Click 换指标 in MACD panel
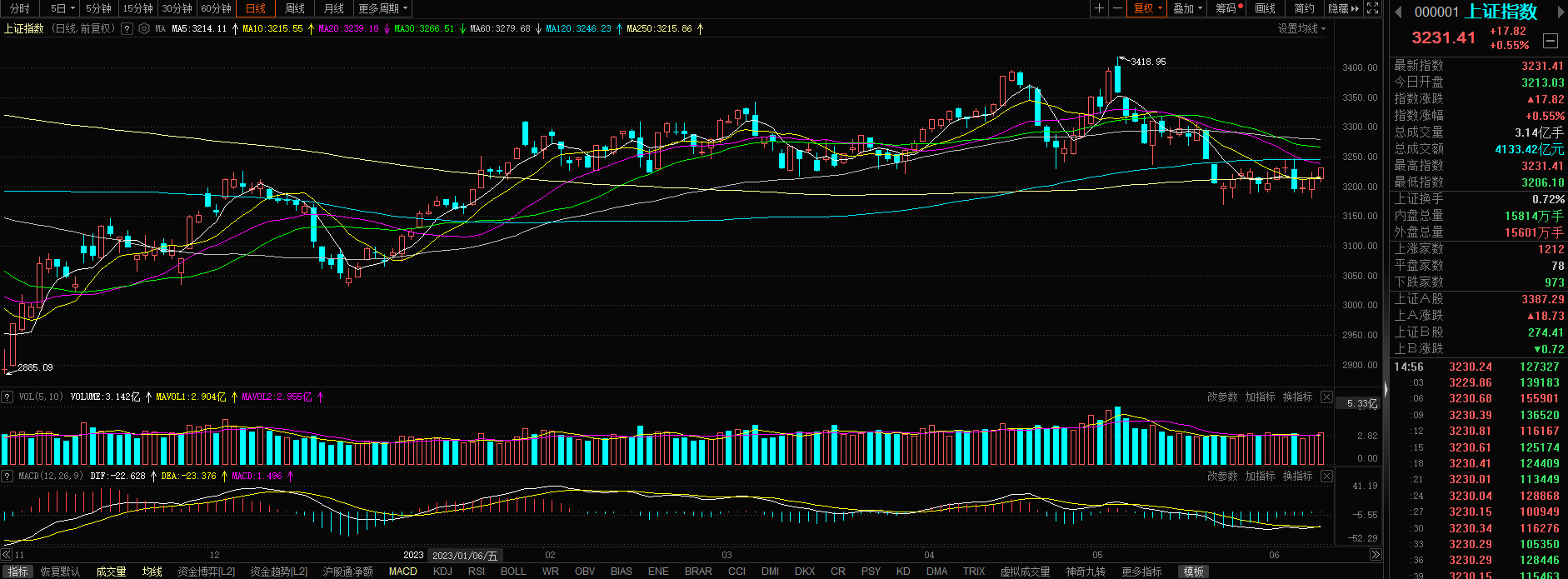Image resolution: width=1568 pixels, height=579 pixels. (1297, 477)
